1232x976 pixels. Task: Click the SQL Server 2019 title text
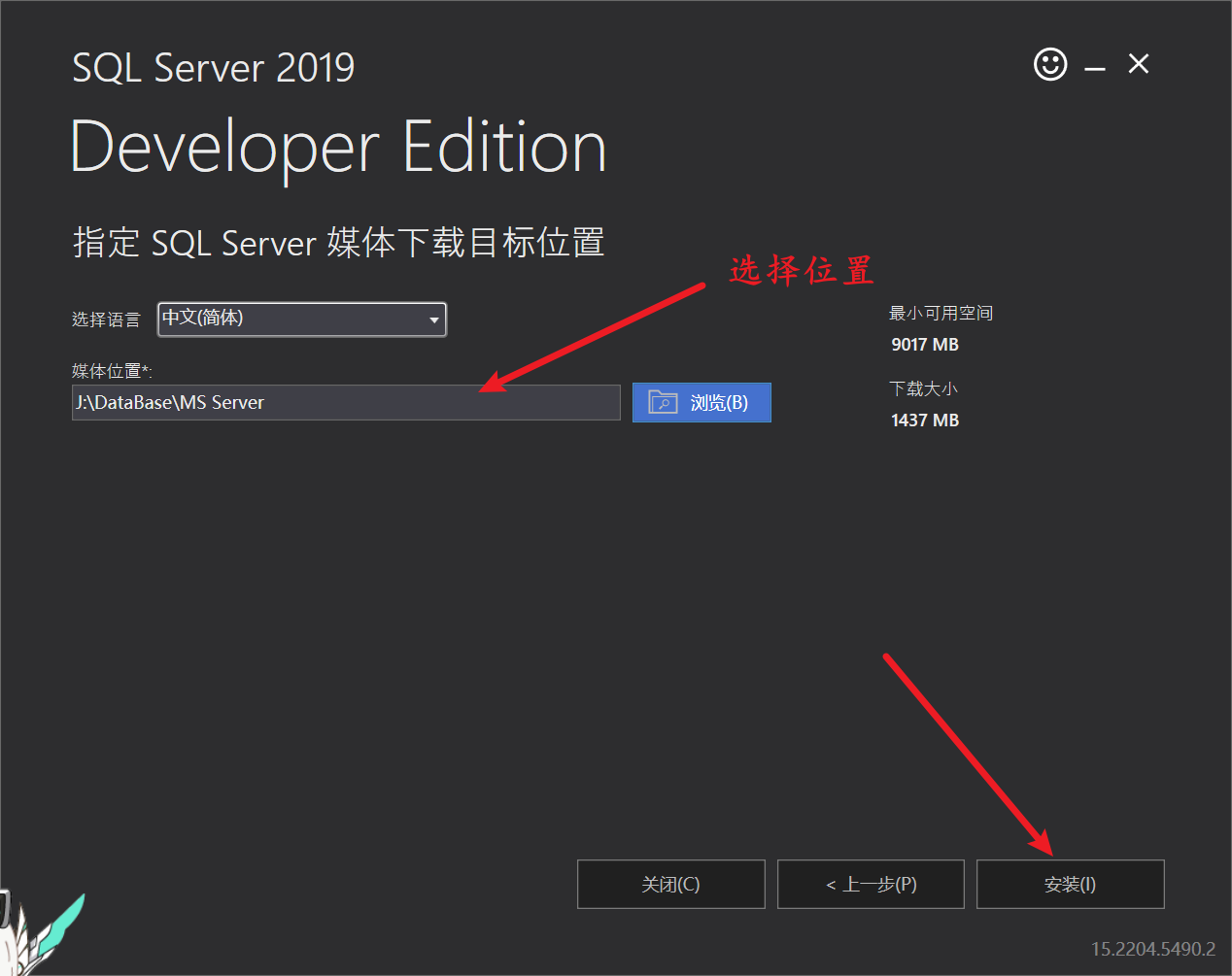click(x=214, y=68)
